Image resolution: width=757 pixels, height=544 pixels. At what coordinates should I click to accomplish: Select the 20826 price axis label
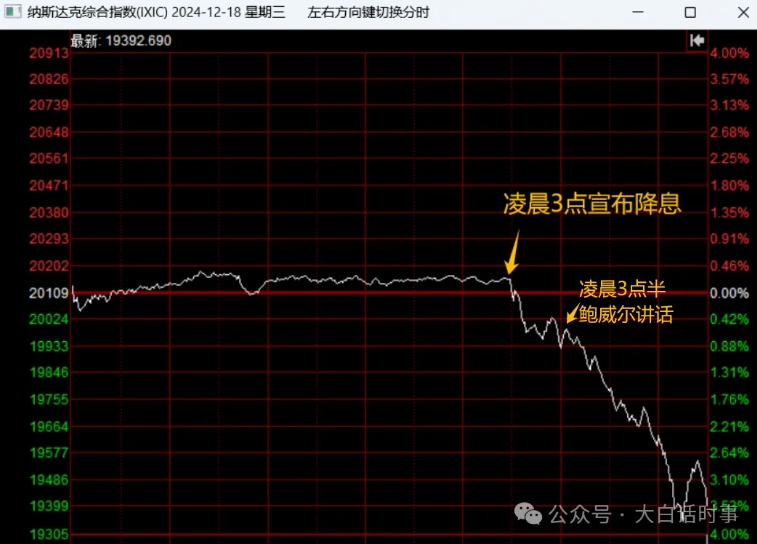coord(49,79)
